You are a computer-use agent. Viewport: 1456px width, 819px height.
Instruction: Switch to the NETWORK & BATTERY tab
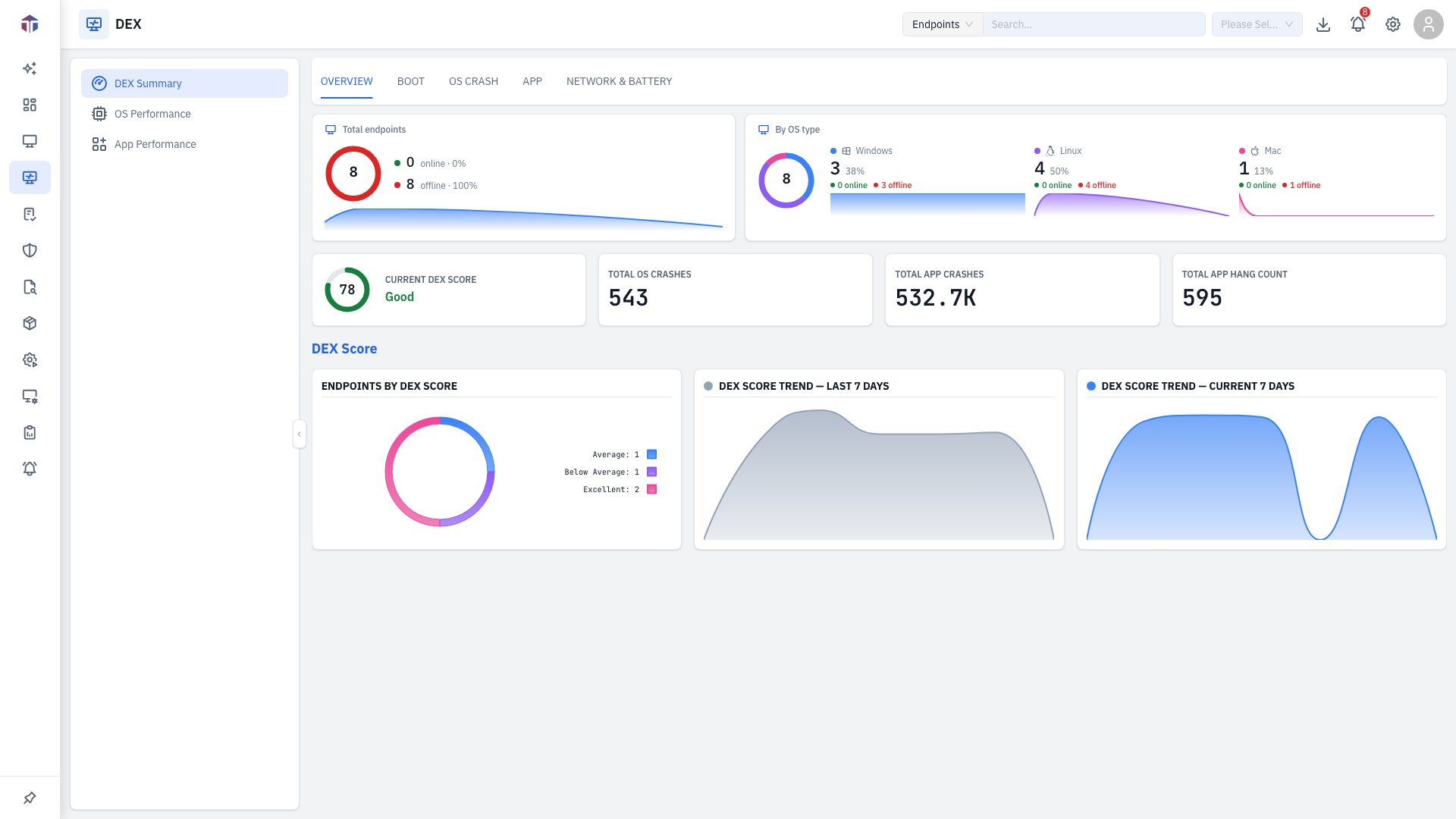[619, 81]
